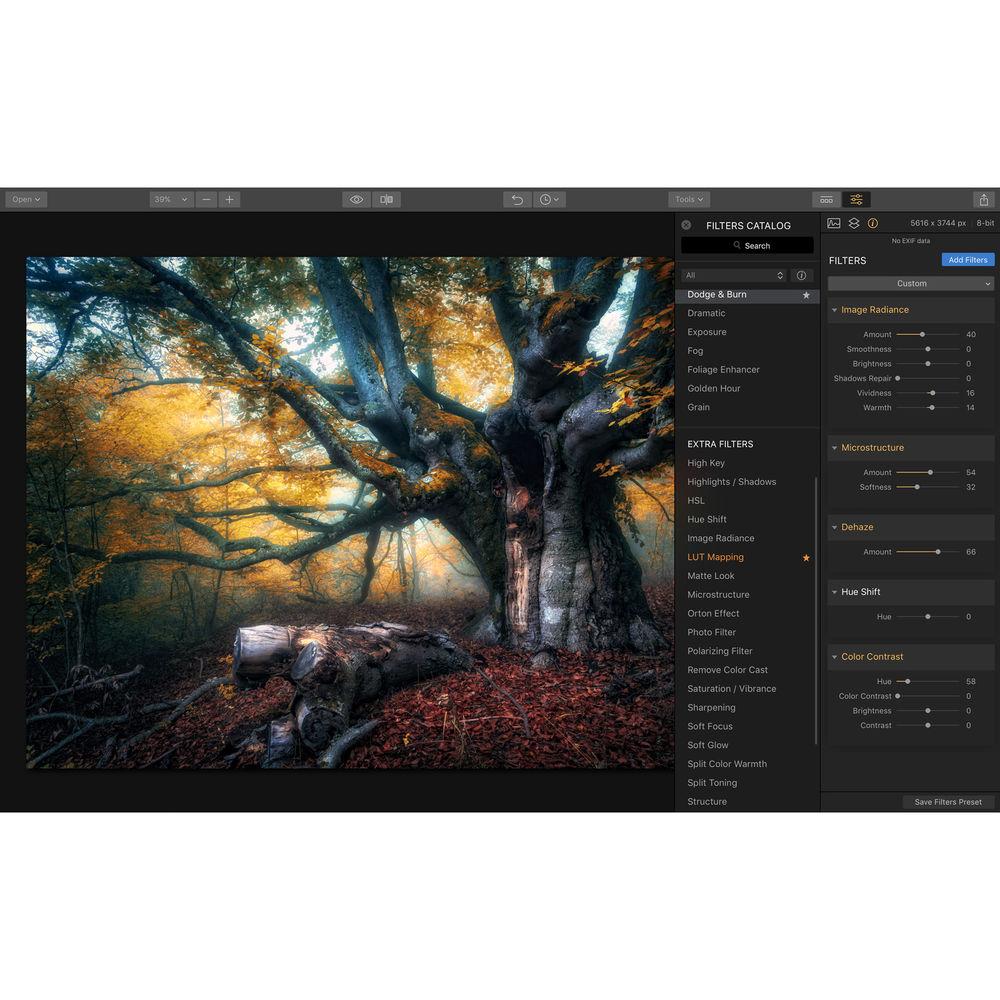
Task: Open the histogram panel icon
Action: tap(832, 222)
